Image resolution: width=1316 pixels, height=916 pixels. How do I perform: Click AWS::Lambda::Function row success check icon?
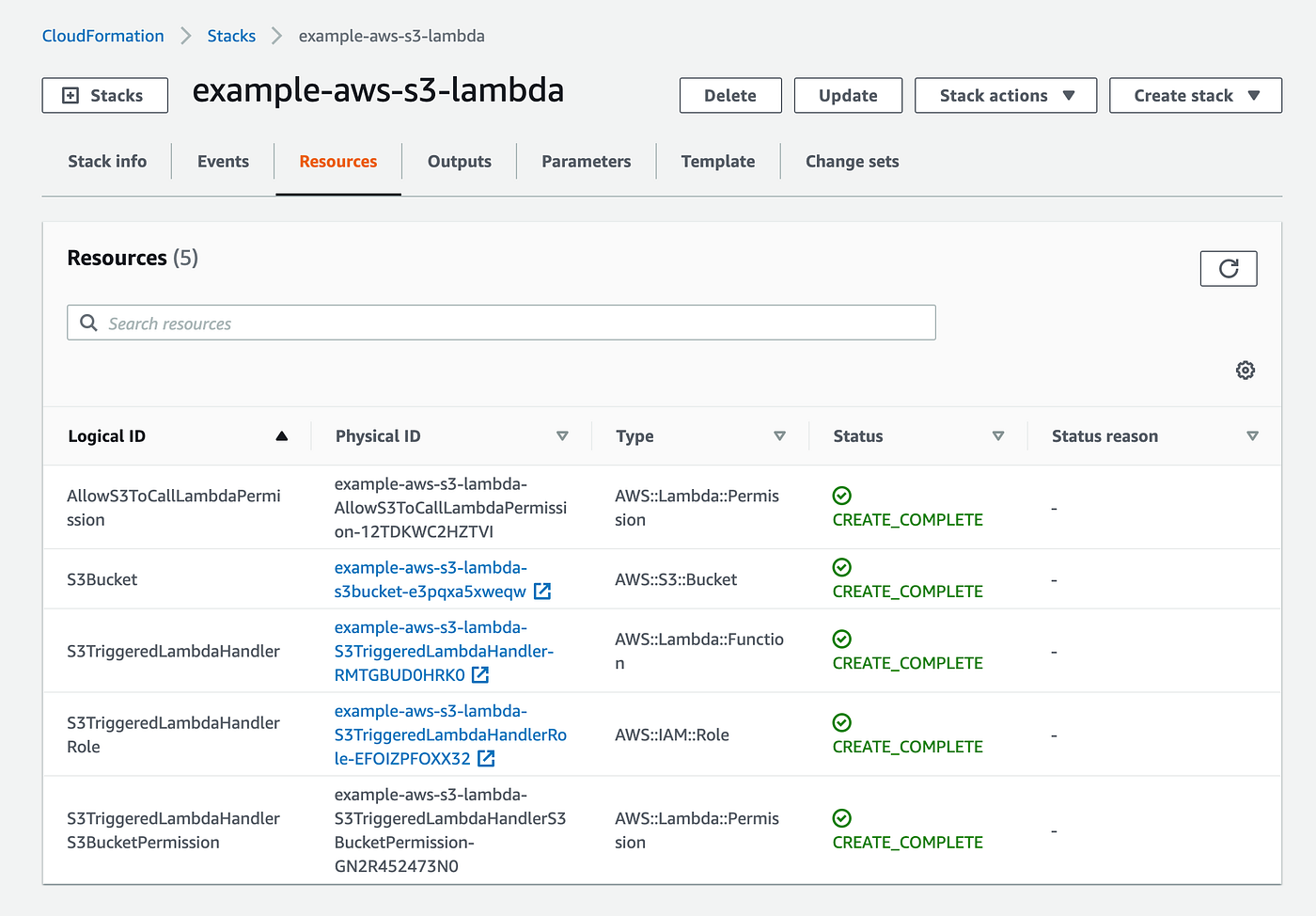pyautogui.click(x=842, y=639)
